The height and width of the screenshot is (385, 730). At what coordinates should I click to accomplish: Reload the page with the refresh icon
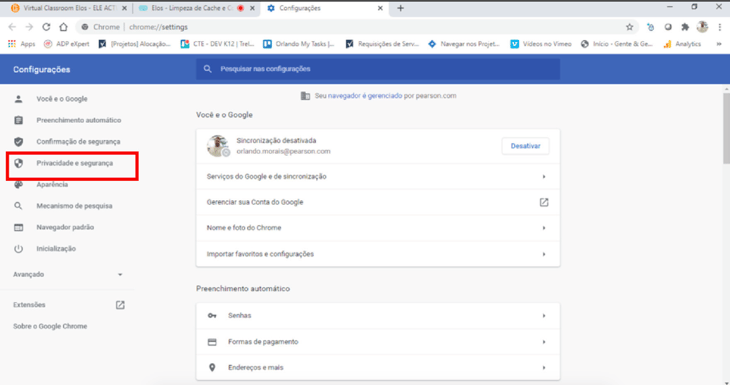click(x=46, y=27)
